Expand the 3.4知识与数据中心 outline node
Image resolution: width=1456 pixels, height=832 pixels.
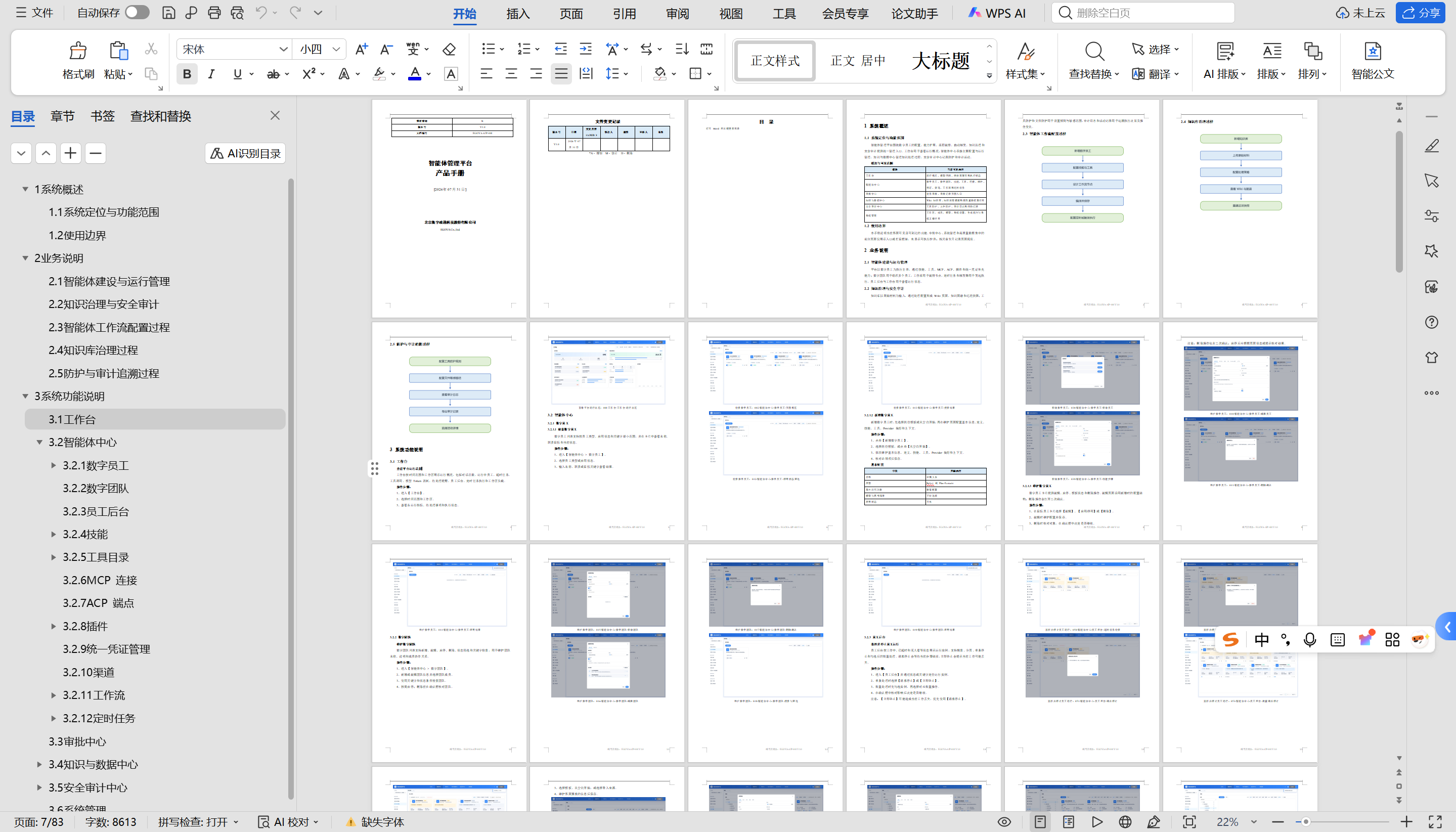tap(39, 764)
